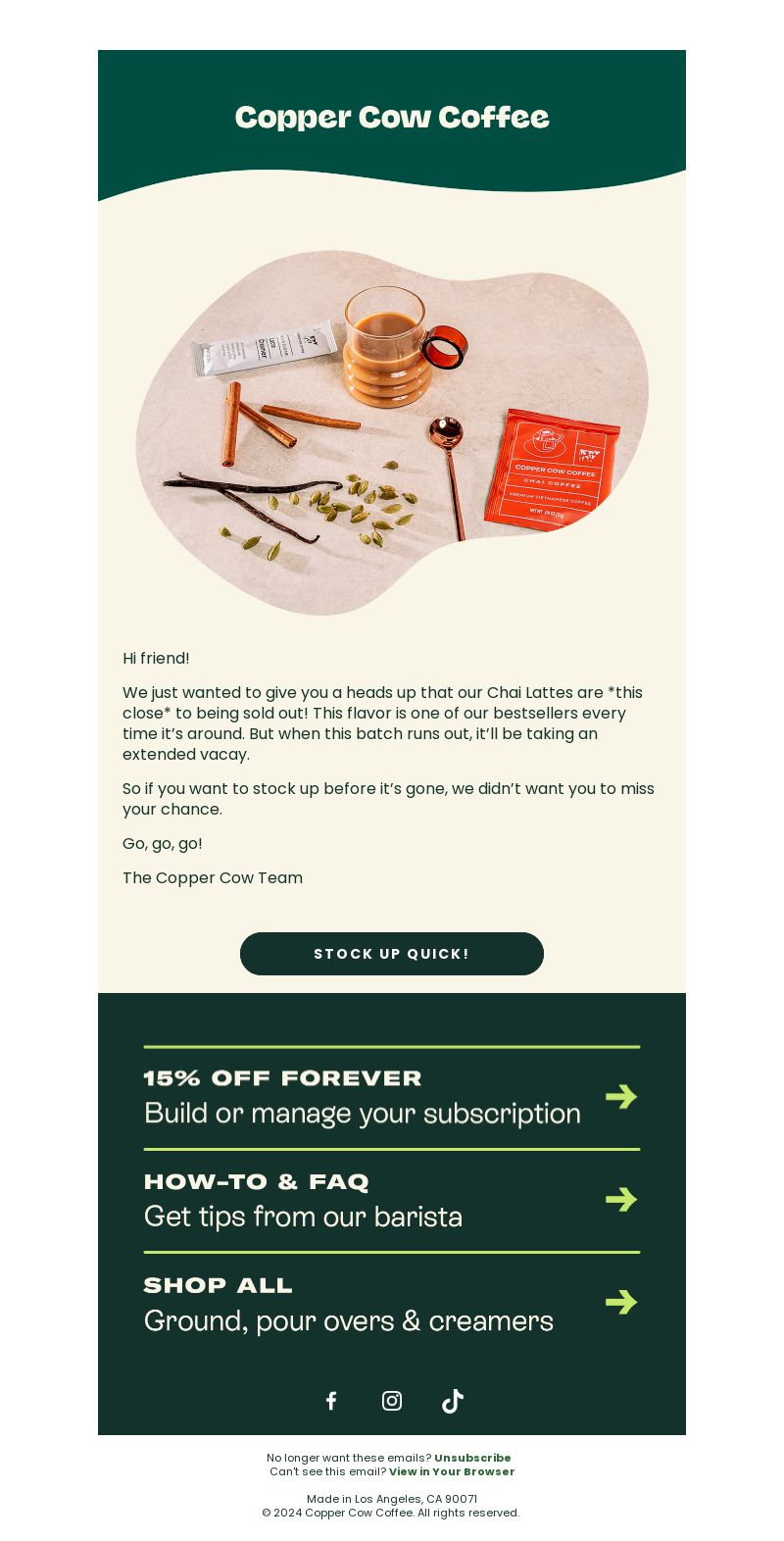The width and height of the screenshot is (784, 1541).
Task: Open the Facebook icon link
Action: [331, 1401]
